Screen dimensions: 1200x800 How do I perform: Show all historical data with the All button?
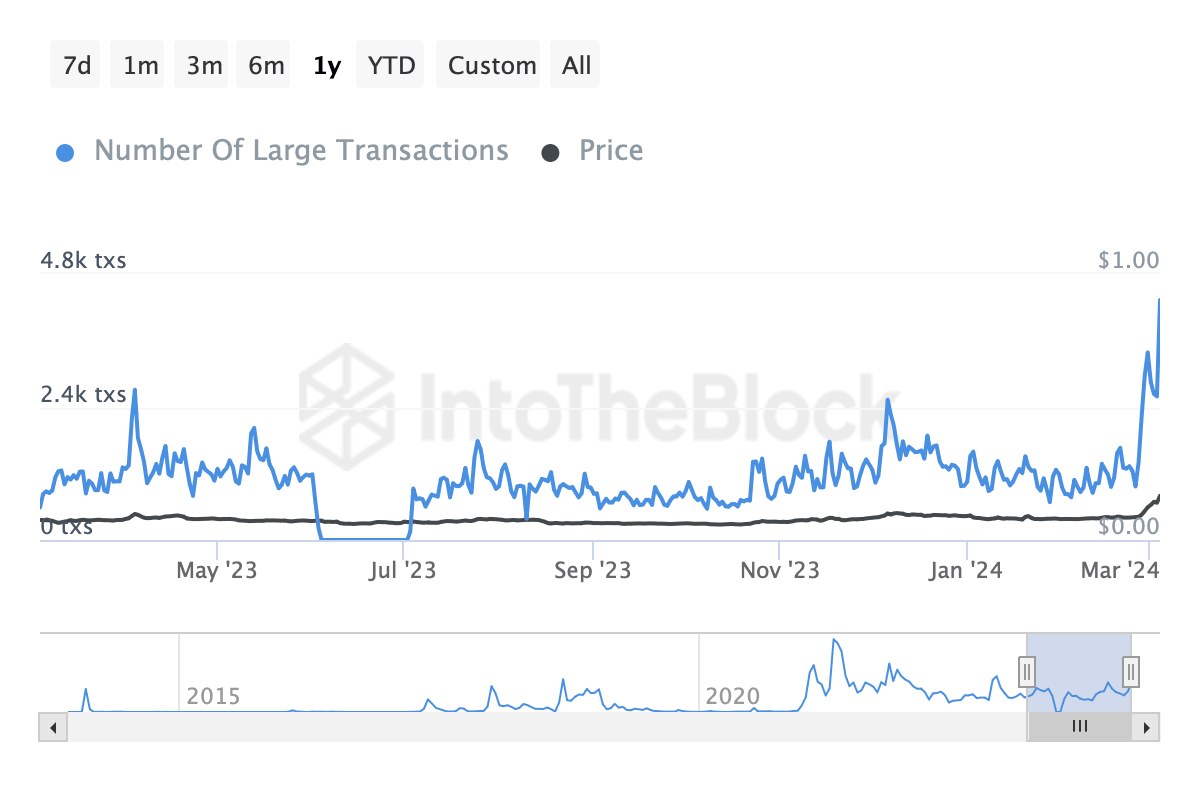pyautogui.click(x=575, y=64)
